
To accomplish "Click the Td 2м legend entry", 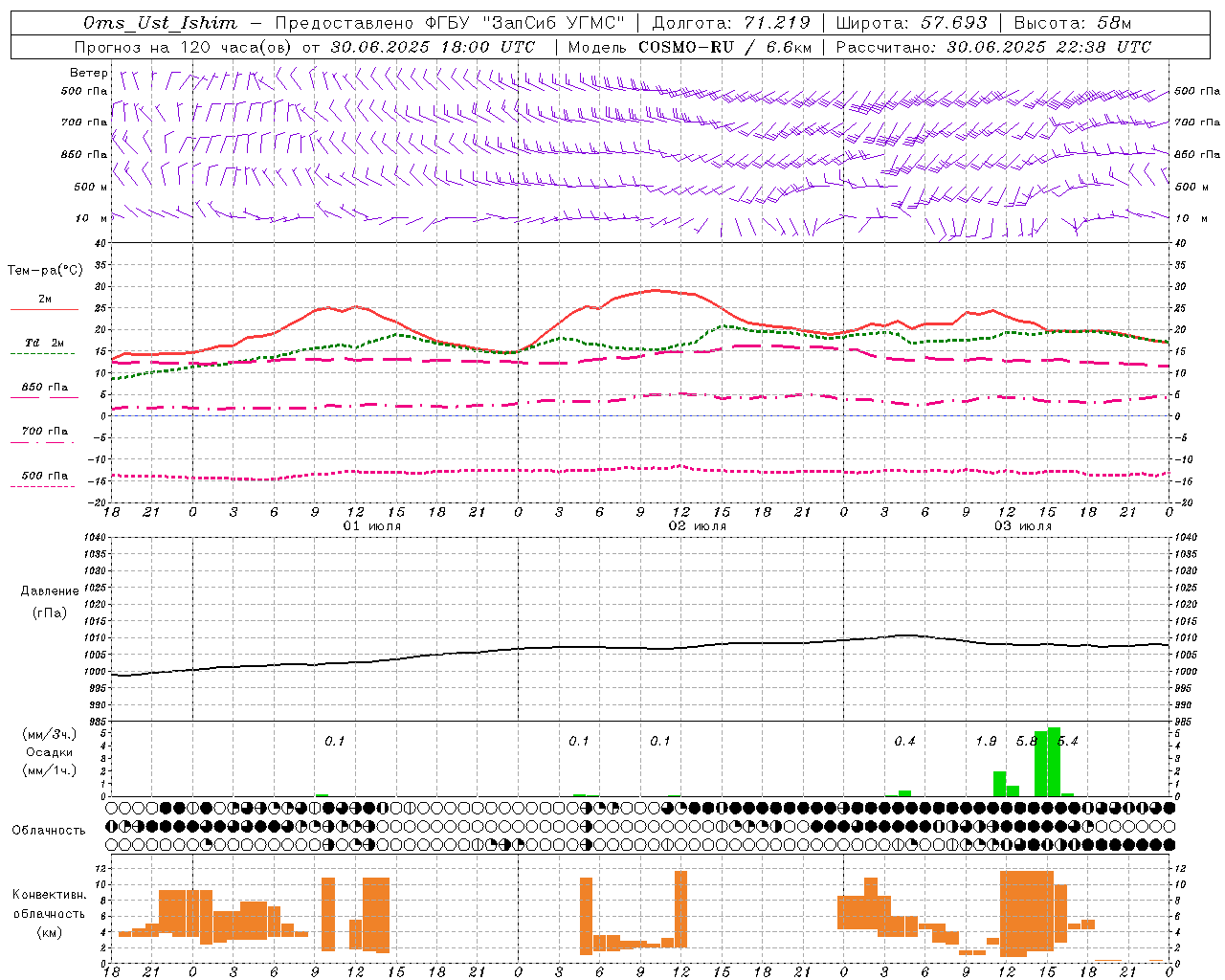I will pos(45,343).
